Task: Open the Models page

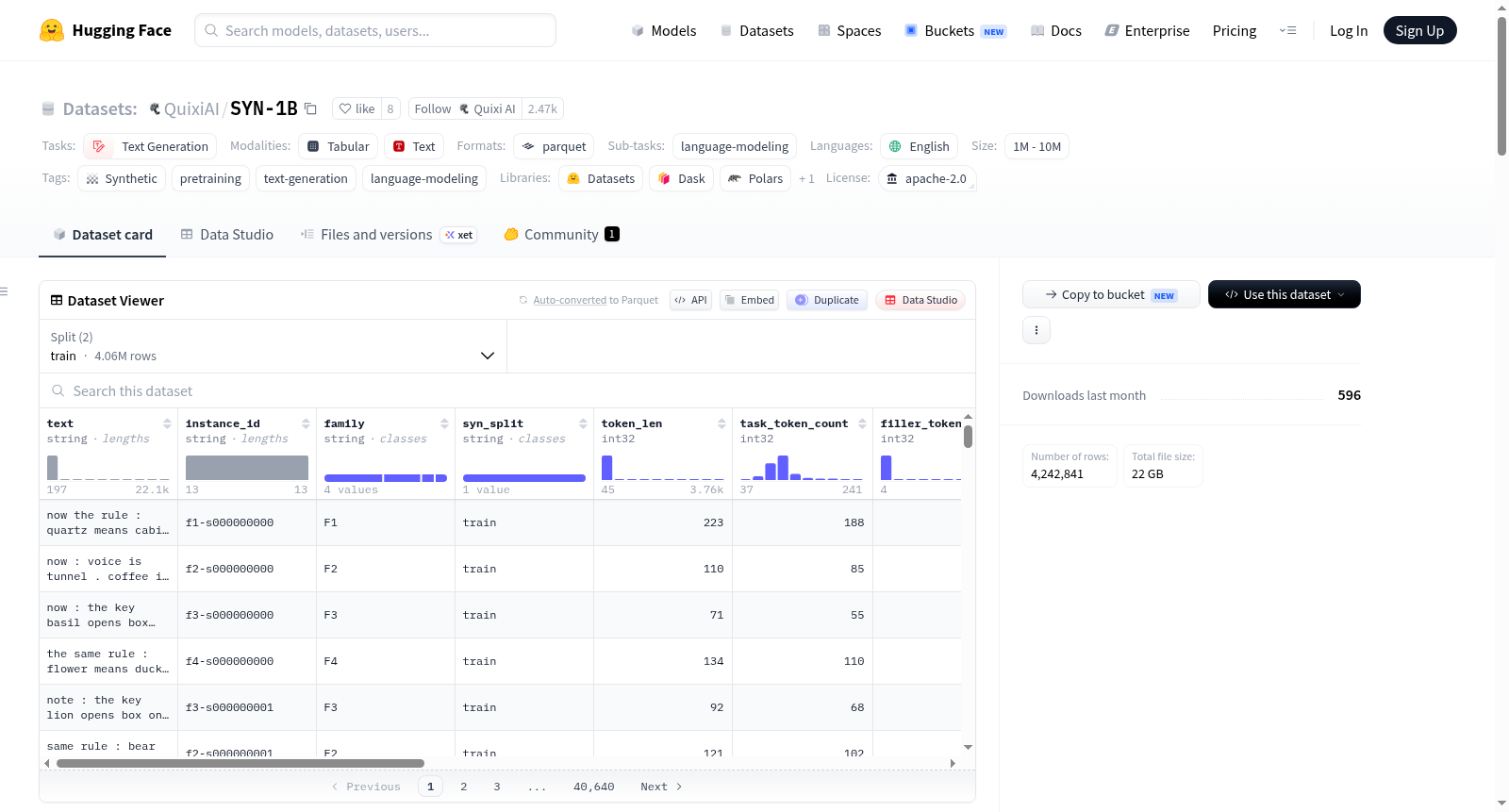Action: (664, 30)
